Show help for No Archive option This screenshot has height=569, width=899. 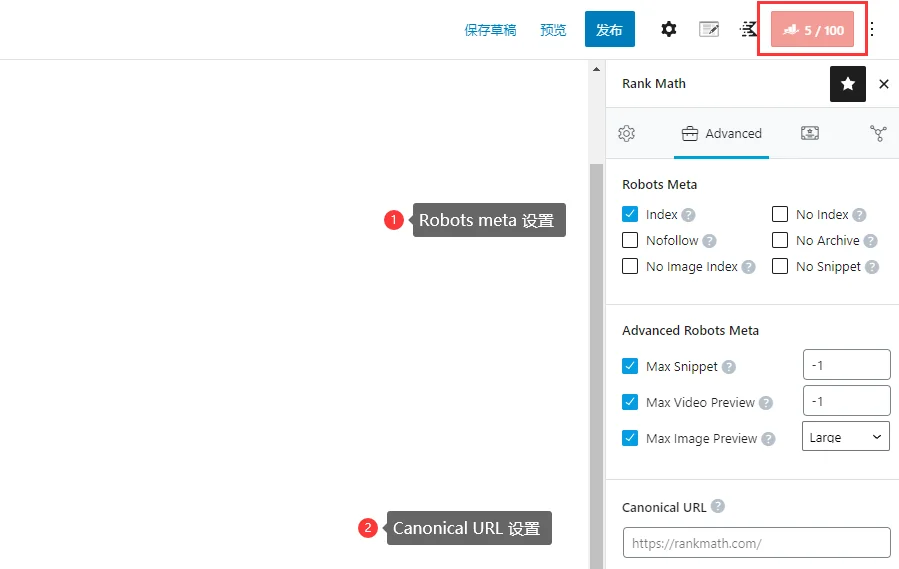click(870, 241)
